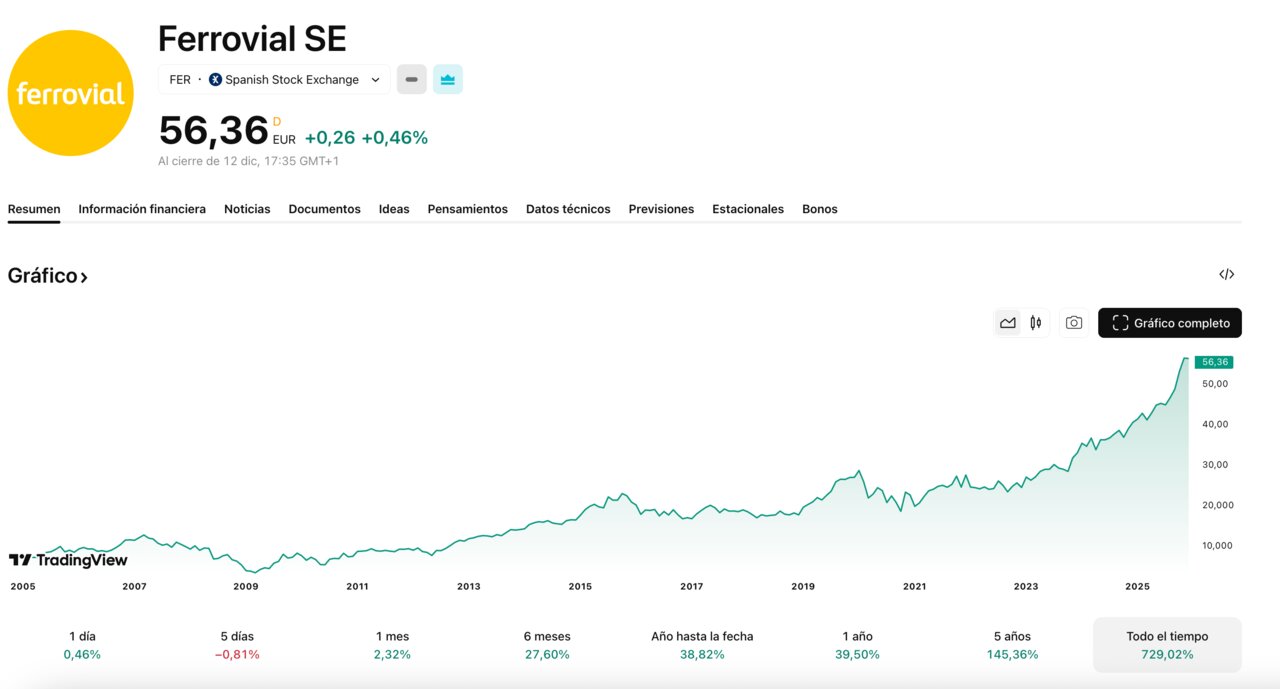Open the Previsiones section
Image resolution: width=1280 pixels, height=689 pixels.
coord(661,209)
